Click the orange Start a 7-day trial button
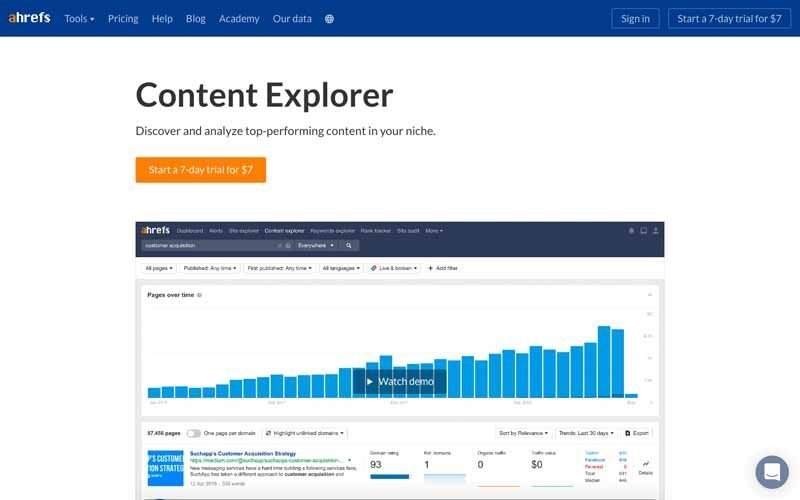This screenshot has height=500, width=800. (x=201, y=170)
